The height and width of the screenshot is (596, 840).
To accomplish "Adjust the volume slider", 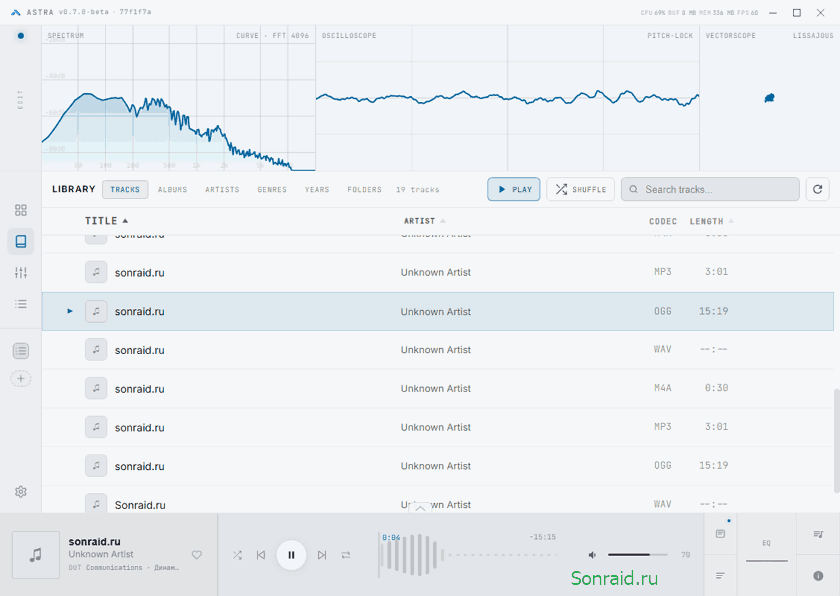I will click(638, 555).
